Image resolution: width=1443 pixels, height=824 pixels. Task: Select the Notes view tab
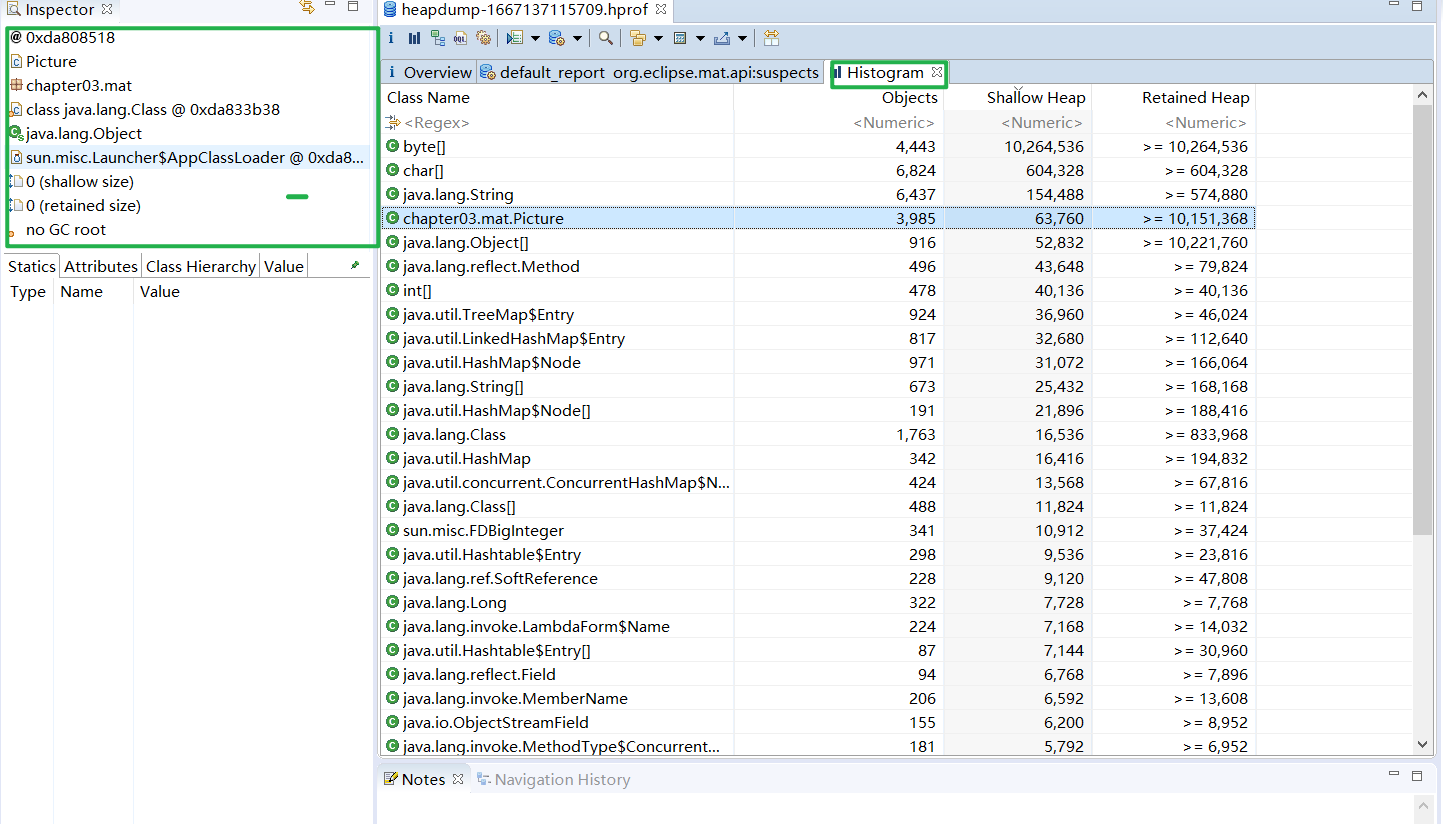pyautogui.click(x=423, y=779)
